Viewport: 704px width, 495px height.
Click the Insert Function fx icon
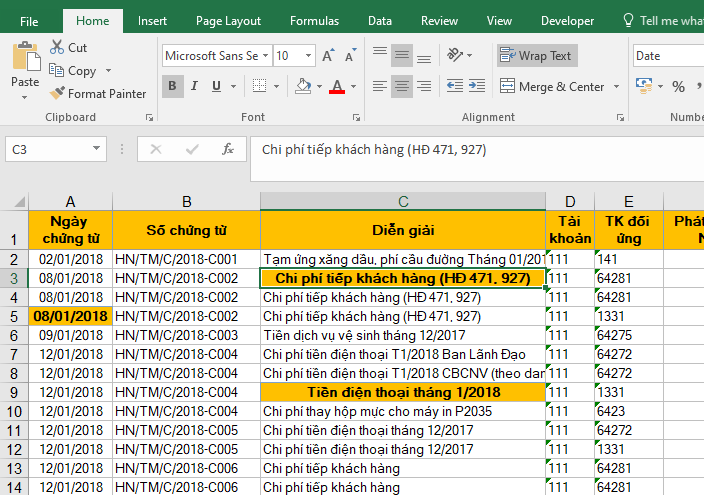(x=228, y=149)
